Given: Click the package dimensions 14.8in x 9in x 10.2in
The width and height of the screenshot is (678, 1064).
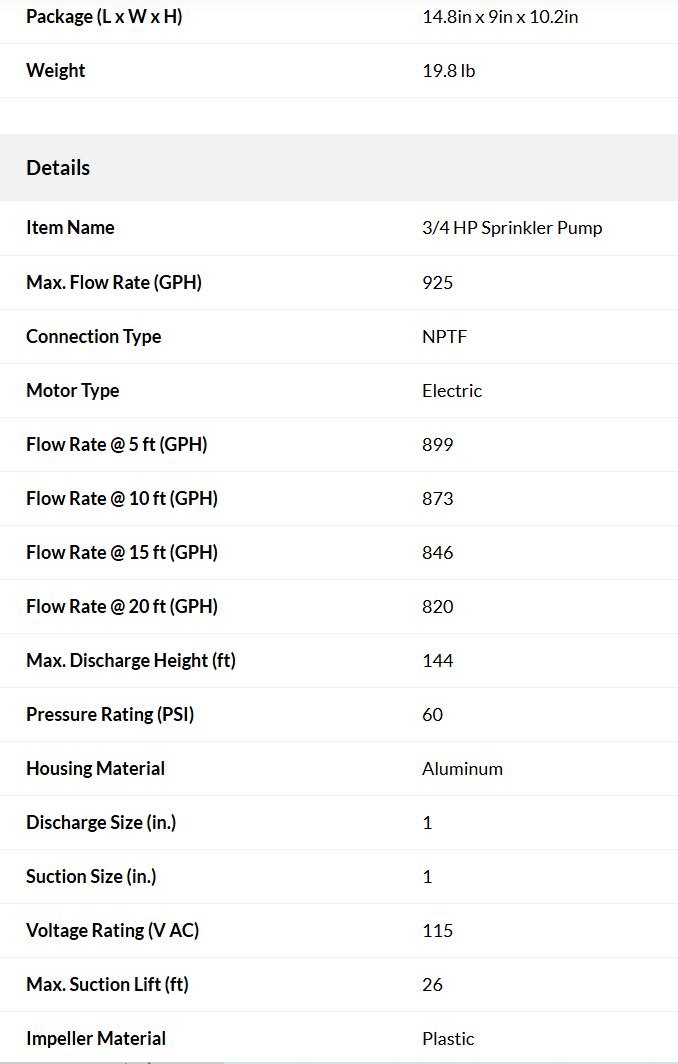Looking at the screenshot, I should click(500, 17).
